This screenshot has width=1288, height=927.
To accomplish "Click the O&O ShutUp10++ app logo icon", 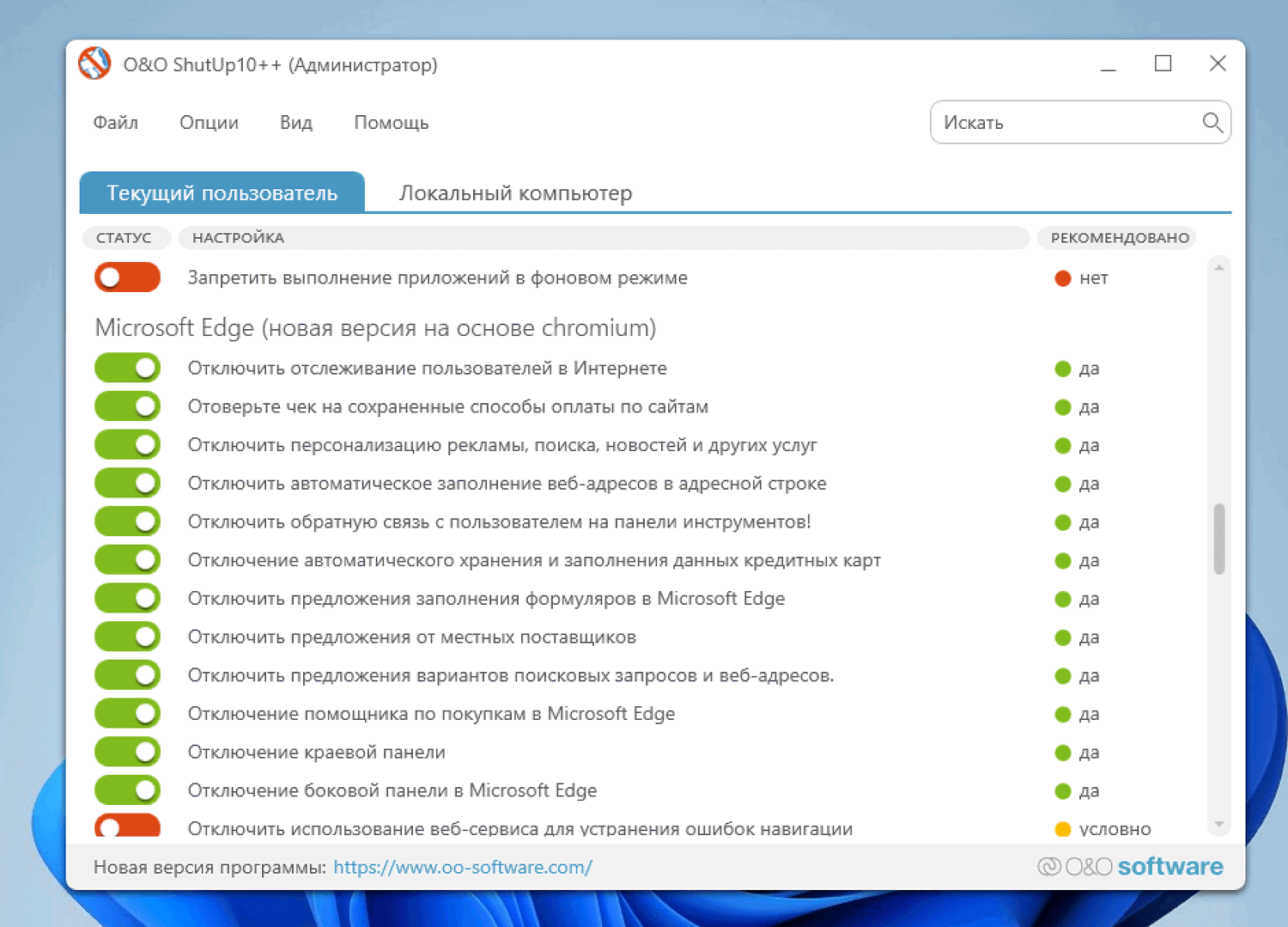I will click(94, 64).
